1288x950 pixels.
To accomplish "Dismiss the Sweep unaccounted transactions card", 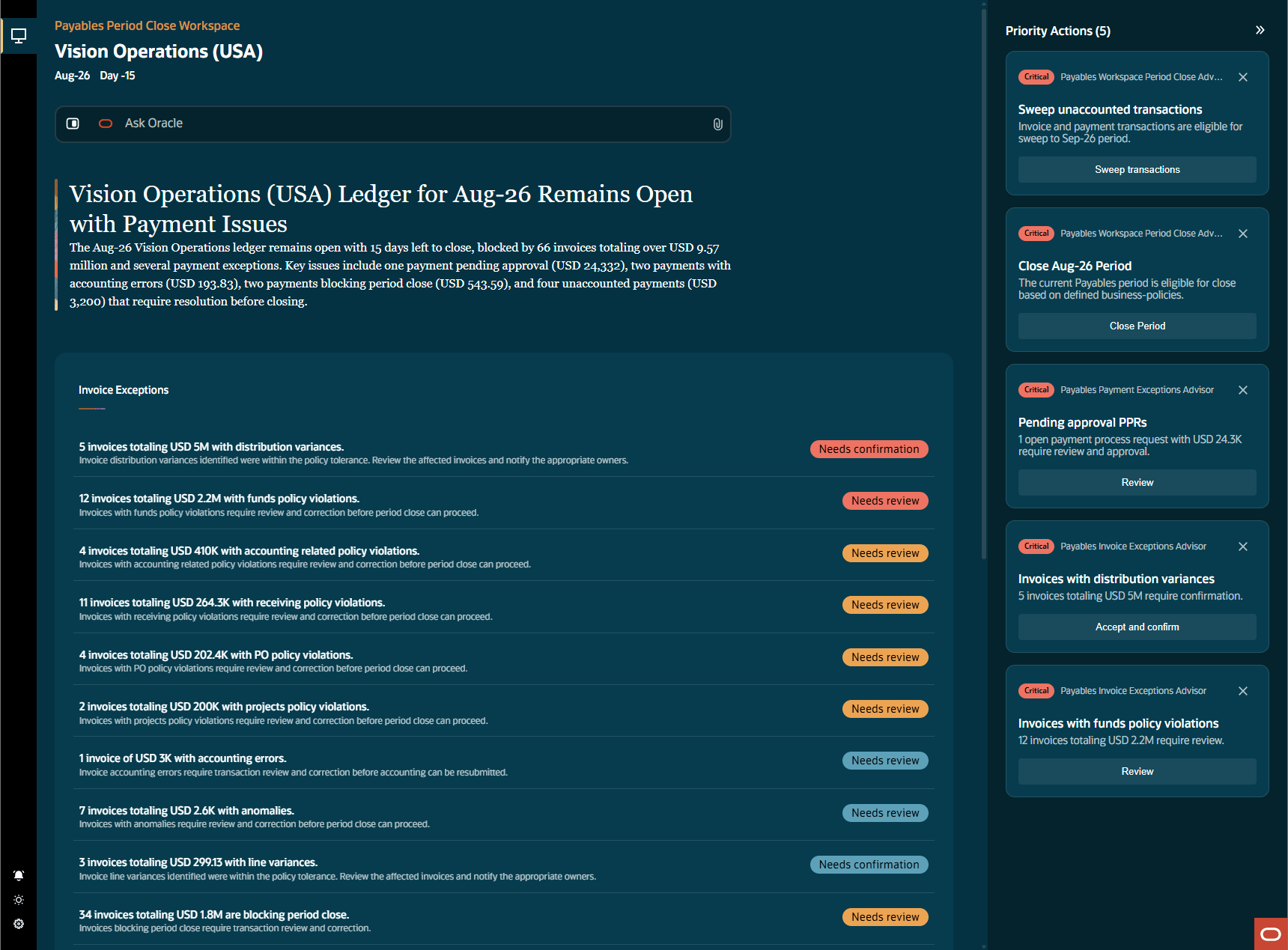I will 1243,77.
